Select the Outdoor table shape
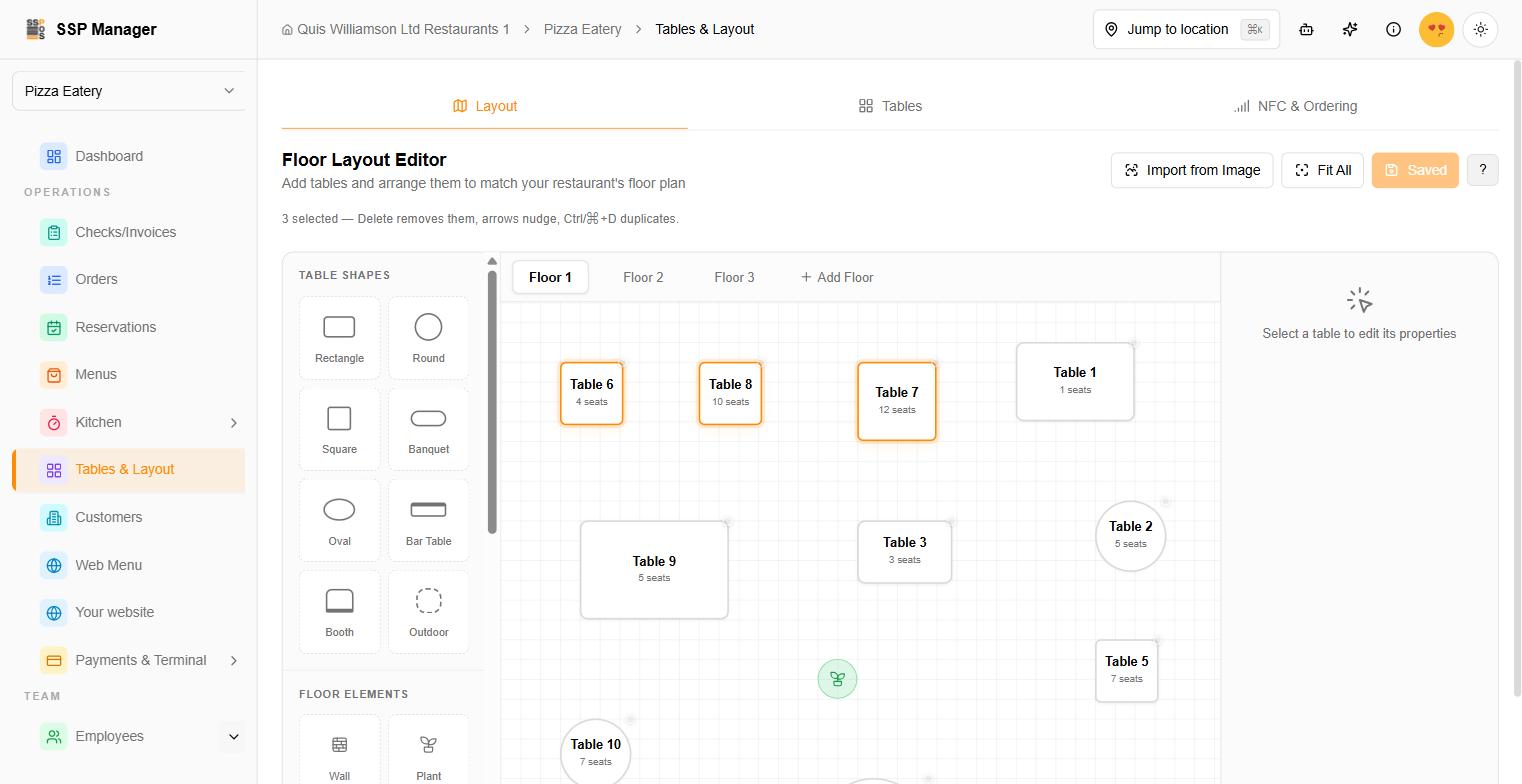This screenshot has width=1522, height=784. click(x=428, y=612)
